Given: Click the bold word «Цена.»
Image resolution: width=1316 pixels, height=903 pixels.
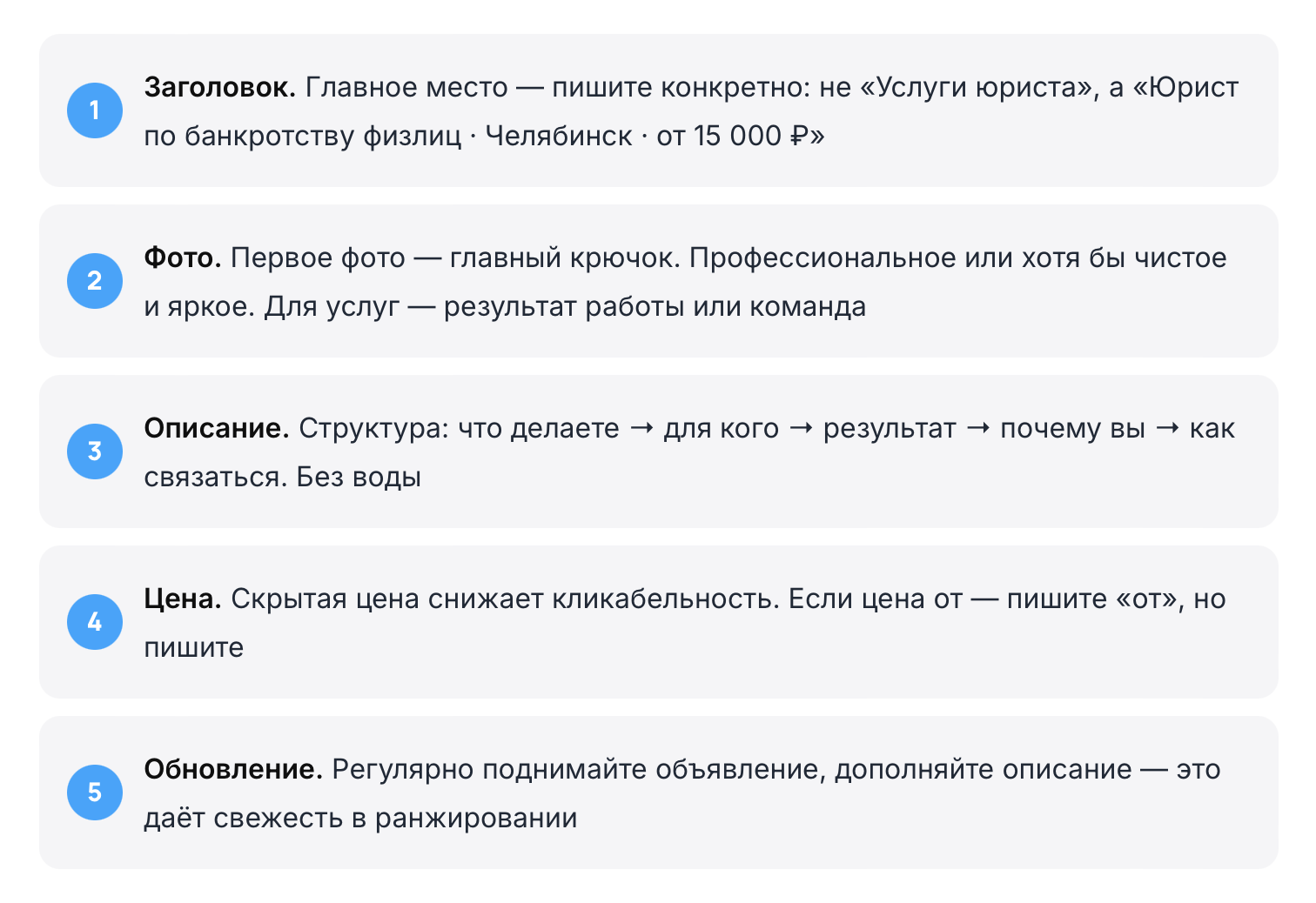Looking at the screenshot, I should click(x=183, y=599).
